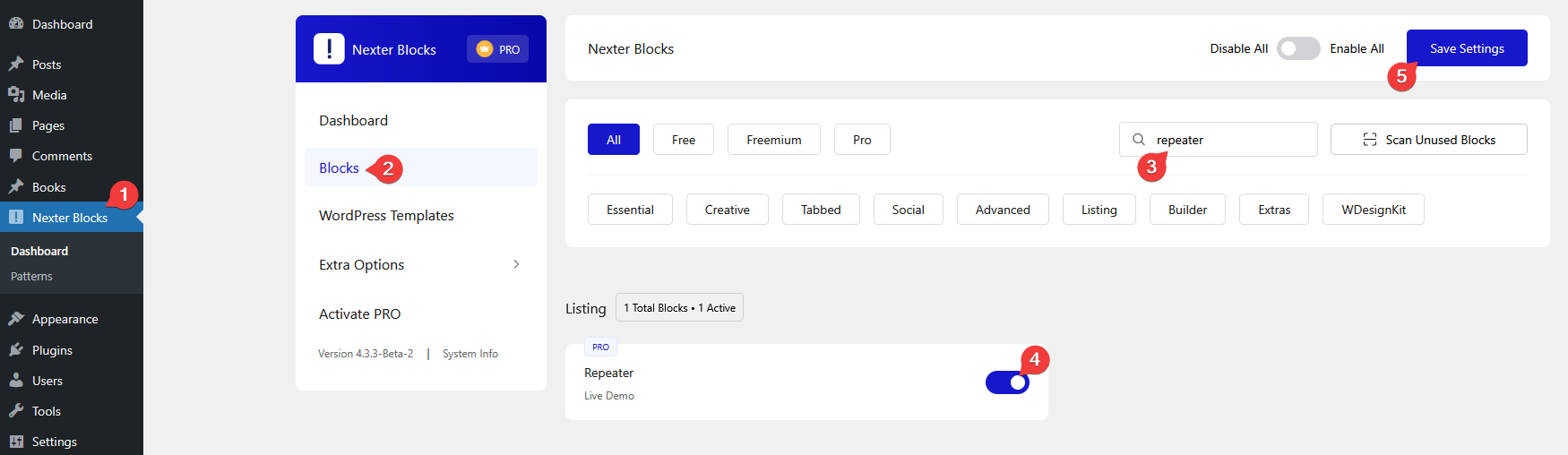Screen dimensions: 1568x455
Task: Select the Freemium filter tab
Action: (x=774, y=140)
